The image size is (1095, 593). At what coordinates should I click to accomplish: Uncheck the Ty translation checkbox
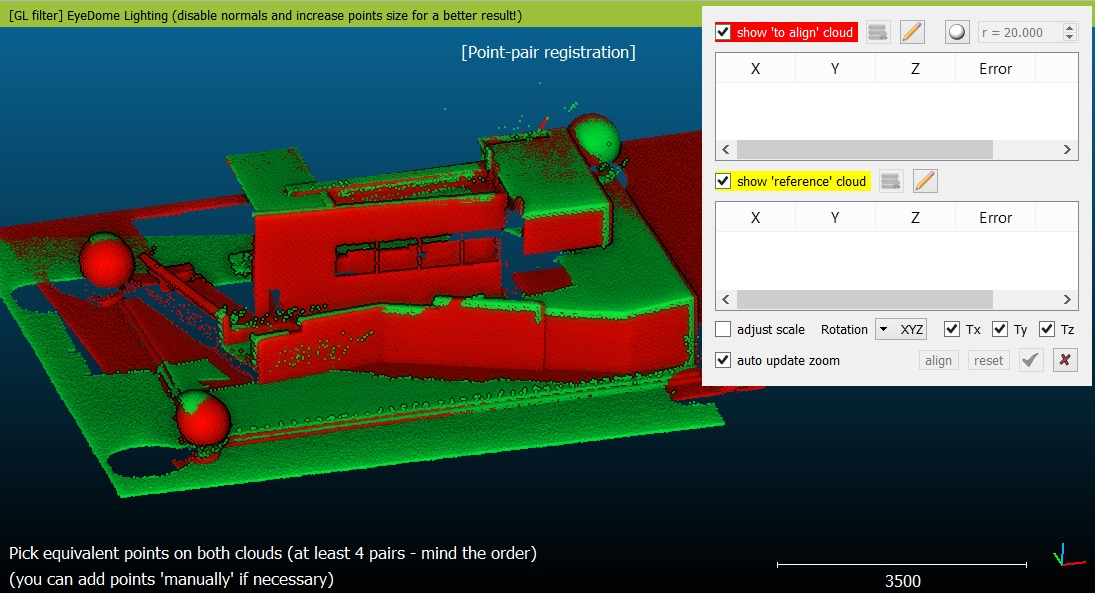point(999,329)
